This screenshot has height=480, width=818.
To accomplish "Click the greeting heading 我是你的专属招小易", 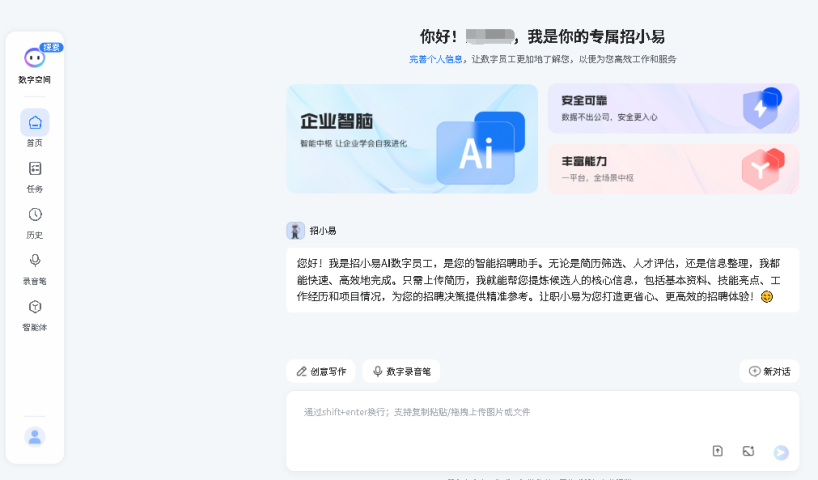I will tap(596, 37).
